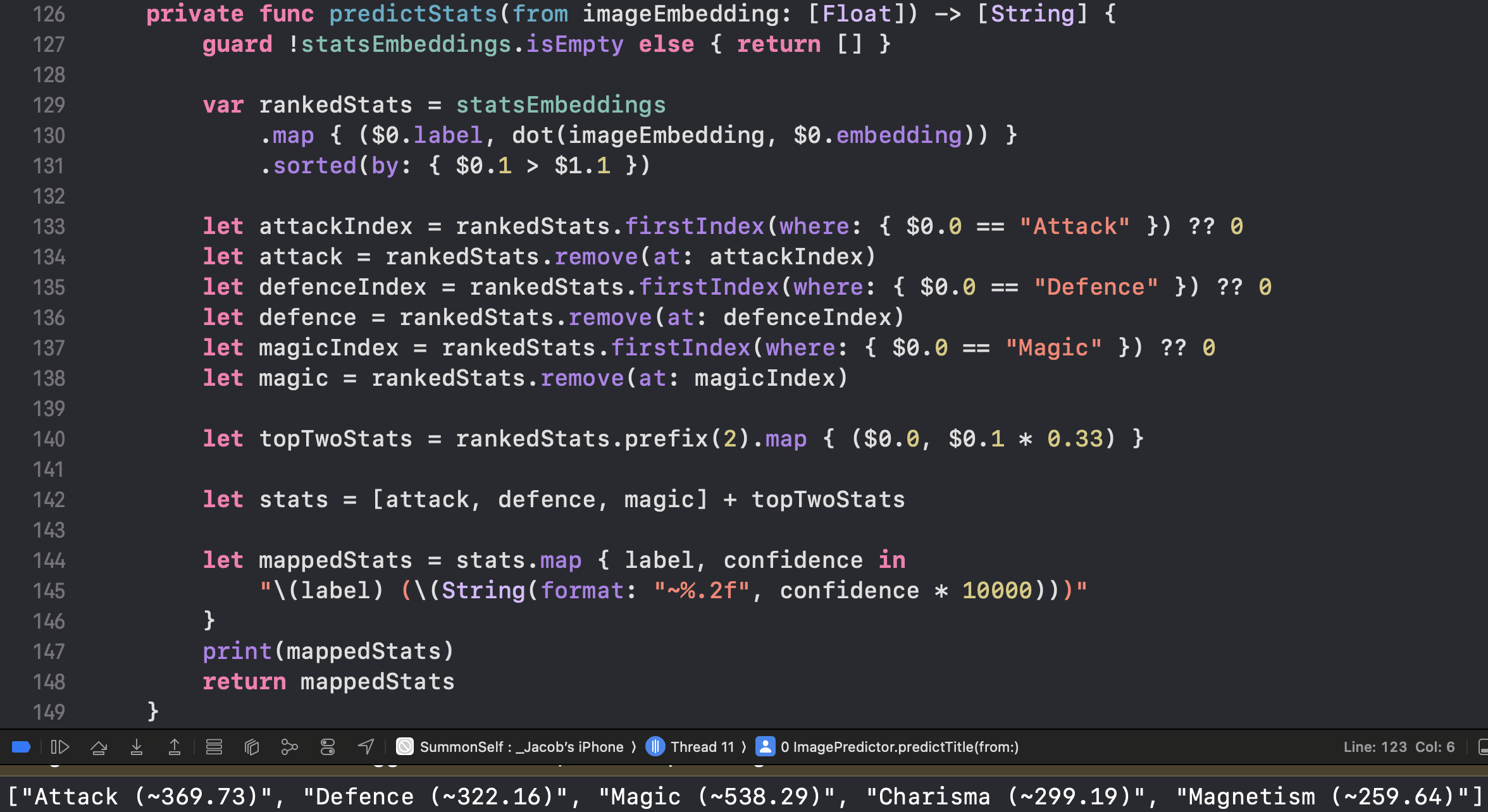Toggle the breakpoints activation button
This screenshot has height=812, width=1488.
pos(21,747)
